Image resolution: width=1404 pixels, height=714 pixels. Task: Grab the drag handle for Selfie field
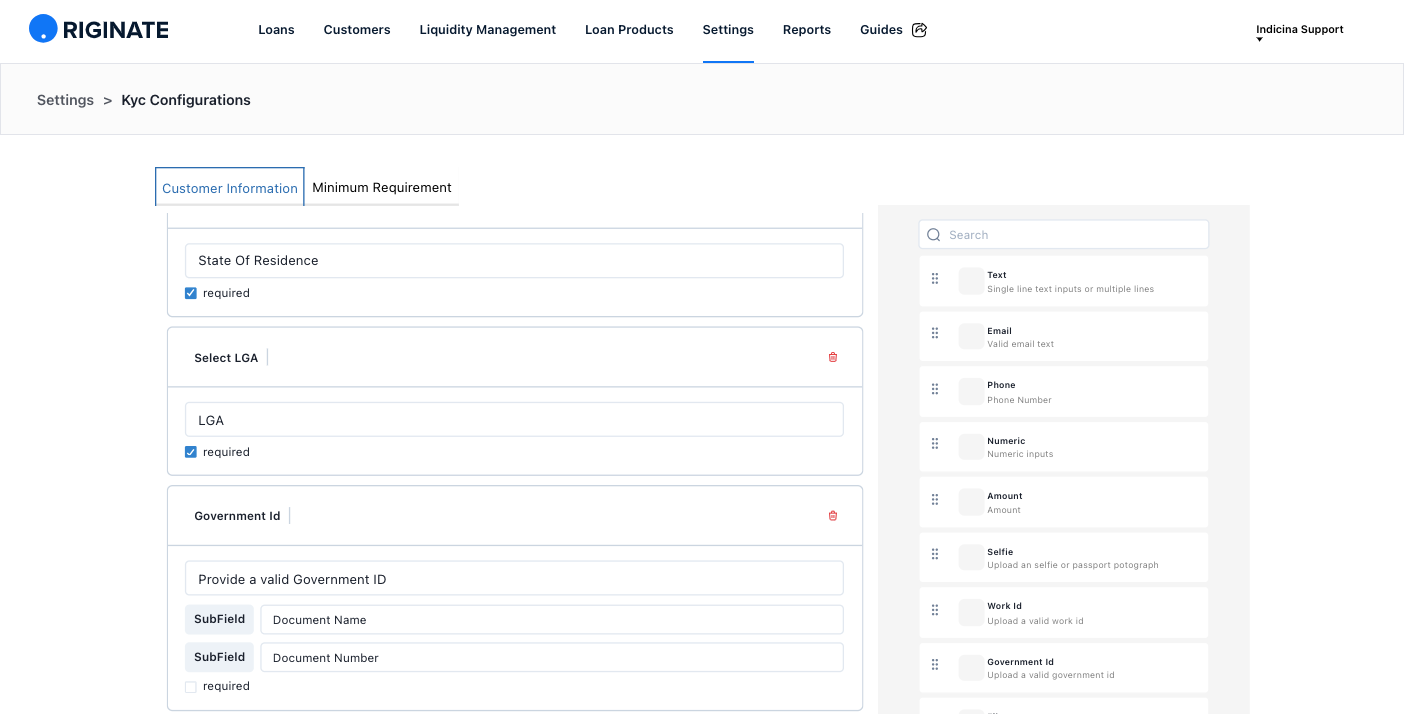tap(935, 555)
